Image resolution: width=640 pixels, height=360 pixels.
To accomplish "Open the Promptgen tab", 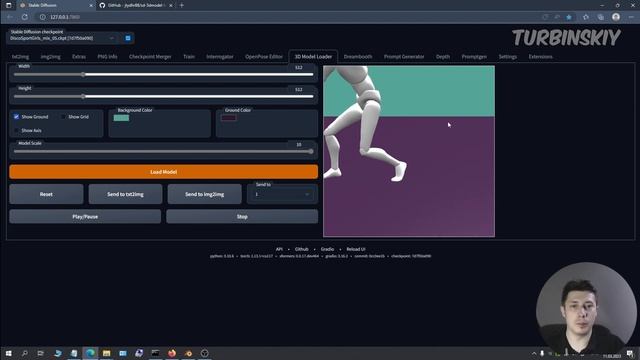I will tap(474, 57).
